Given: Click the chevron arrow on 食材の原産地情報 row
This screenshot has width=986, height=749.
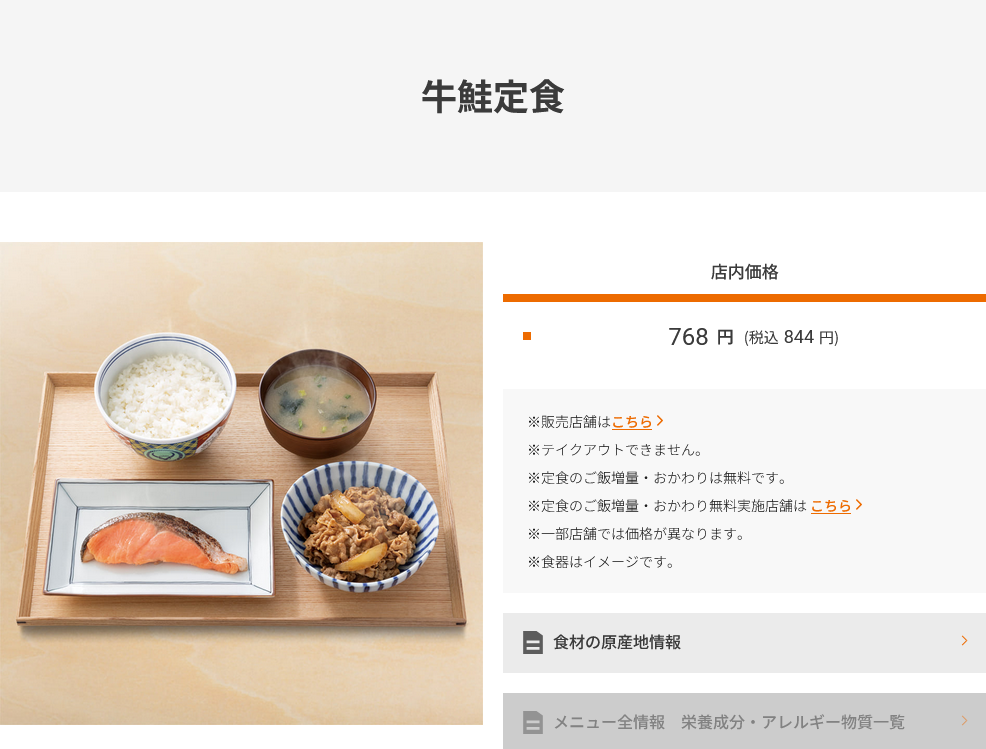Looking at the screenshot, I should (x=964, y=641).
